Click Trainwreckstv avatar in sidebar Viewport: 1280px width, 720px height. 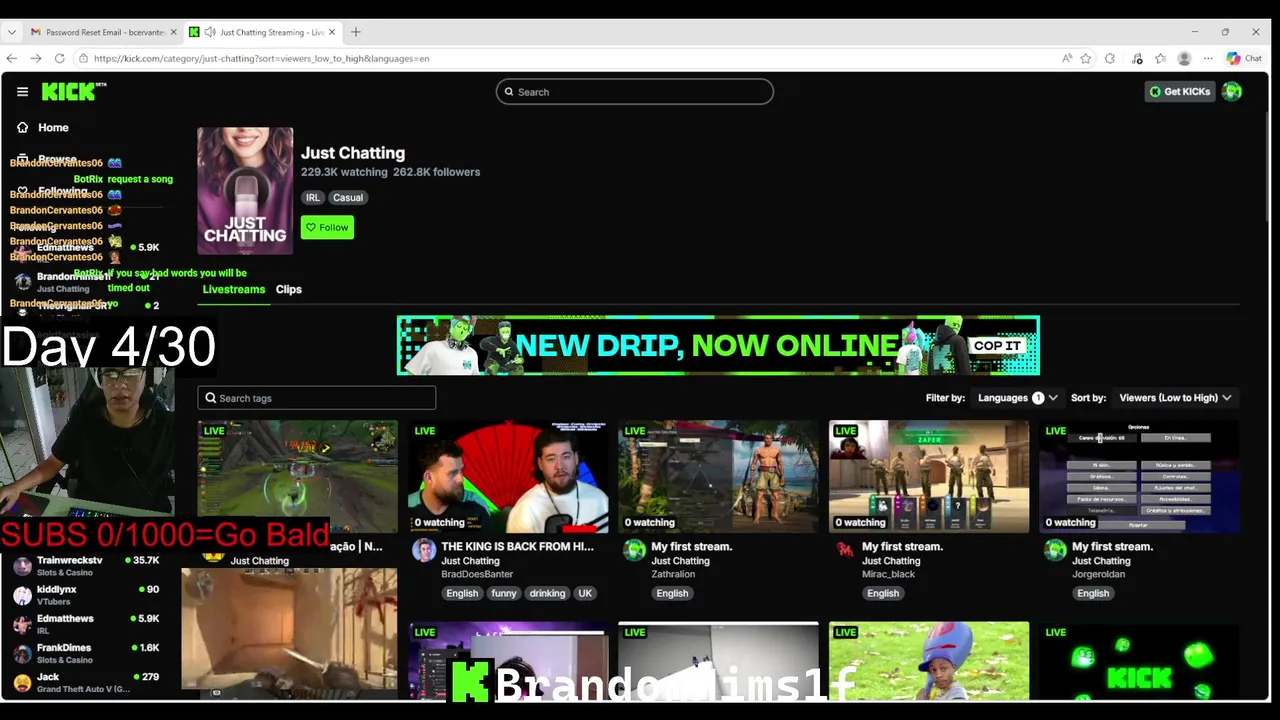point(22,566)
